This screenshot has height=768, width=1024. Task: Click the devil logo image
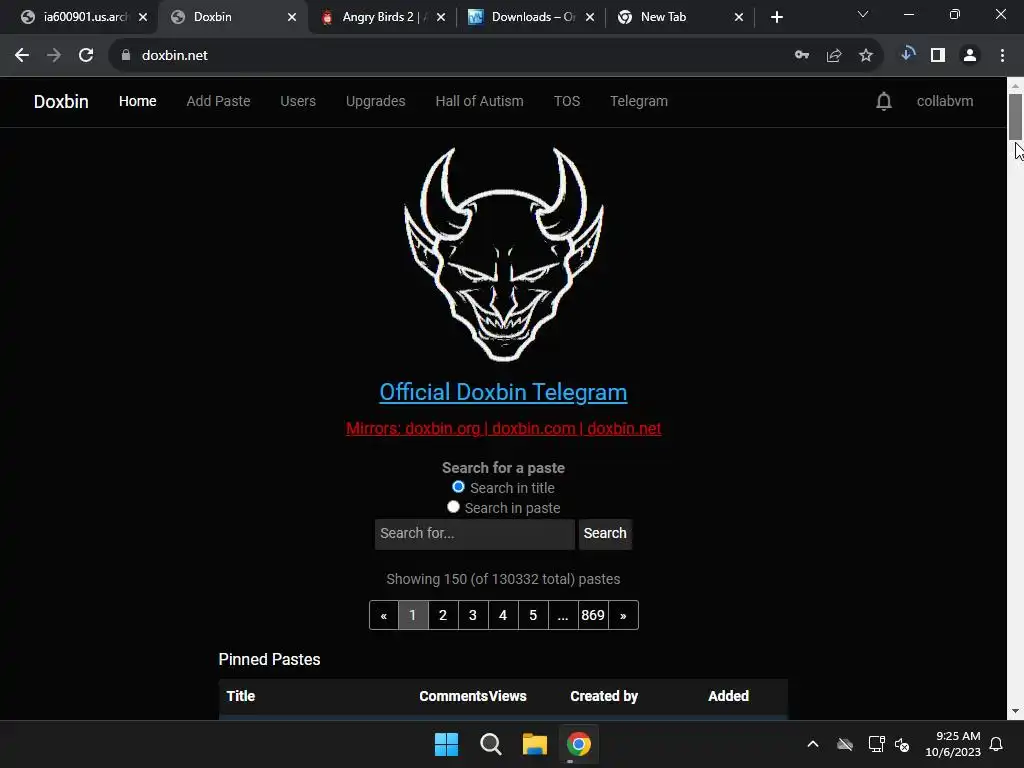(x=504, y=253)
